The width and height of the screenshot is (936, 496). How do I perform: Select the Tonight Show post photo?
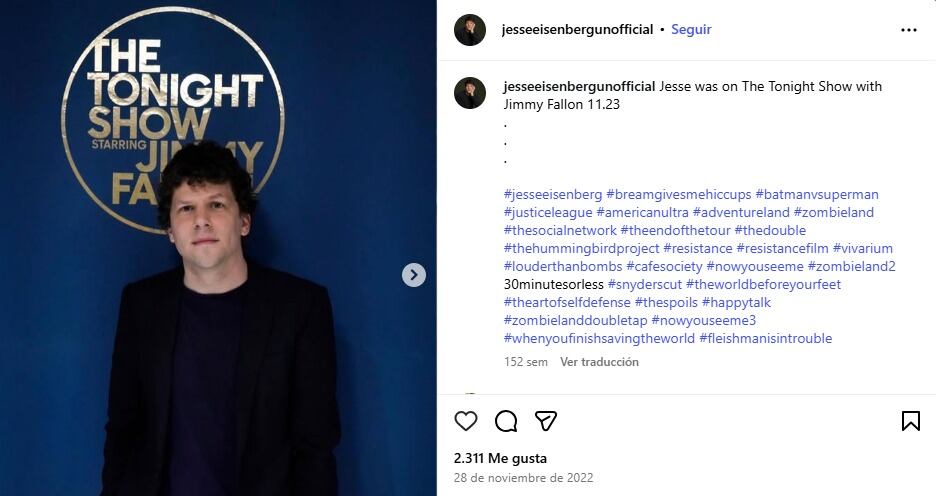pyautogui.click(x=218, y=248)
